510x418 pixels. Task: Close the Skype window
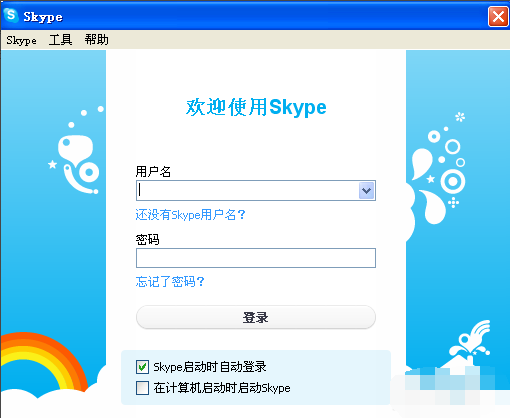click(x=498, y=16)
